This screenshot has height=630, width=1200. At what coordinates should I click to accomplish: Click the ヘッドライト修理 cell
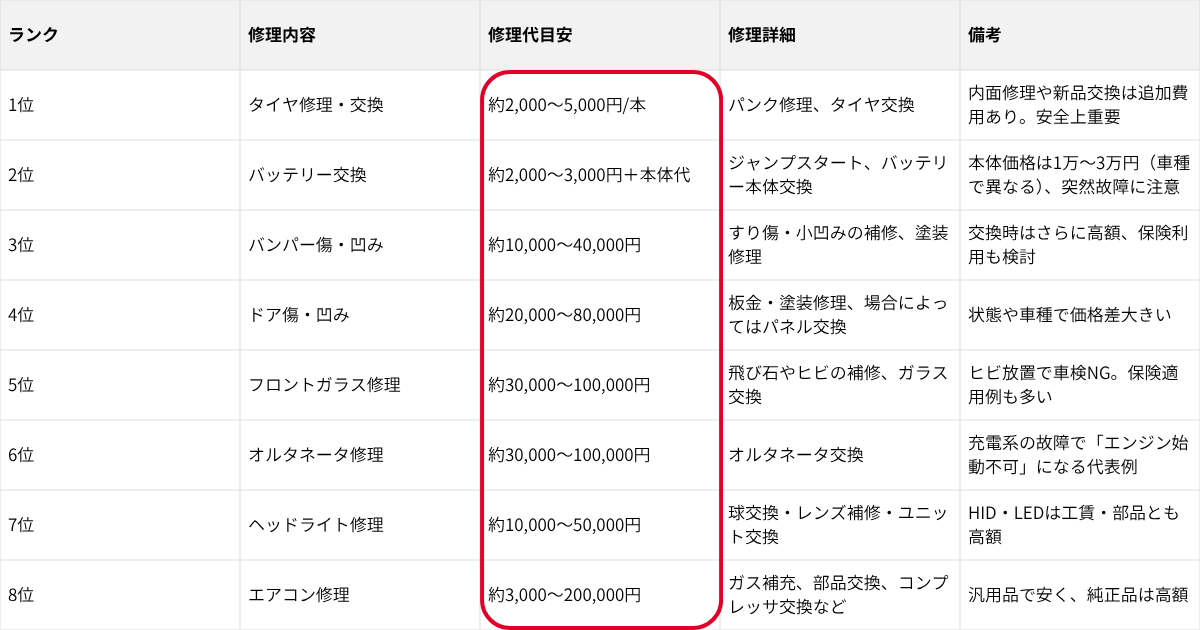pos(316,525)
